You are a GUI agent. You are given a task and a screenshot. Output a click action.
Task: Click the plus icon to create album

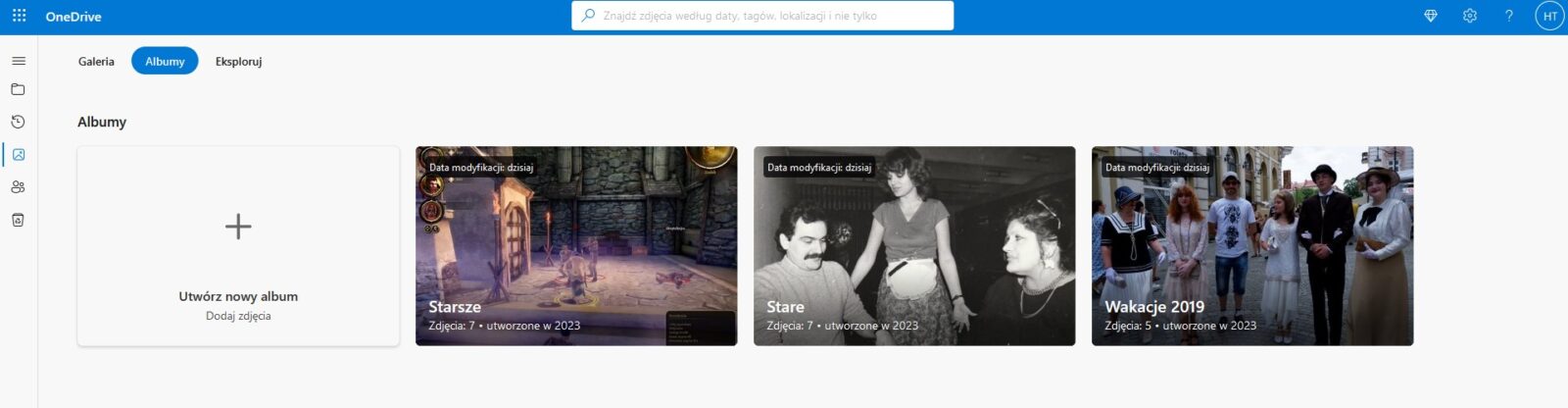[x=238, y=227]
